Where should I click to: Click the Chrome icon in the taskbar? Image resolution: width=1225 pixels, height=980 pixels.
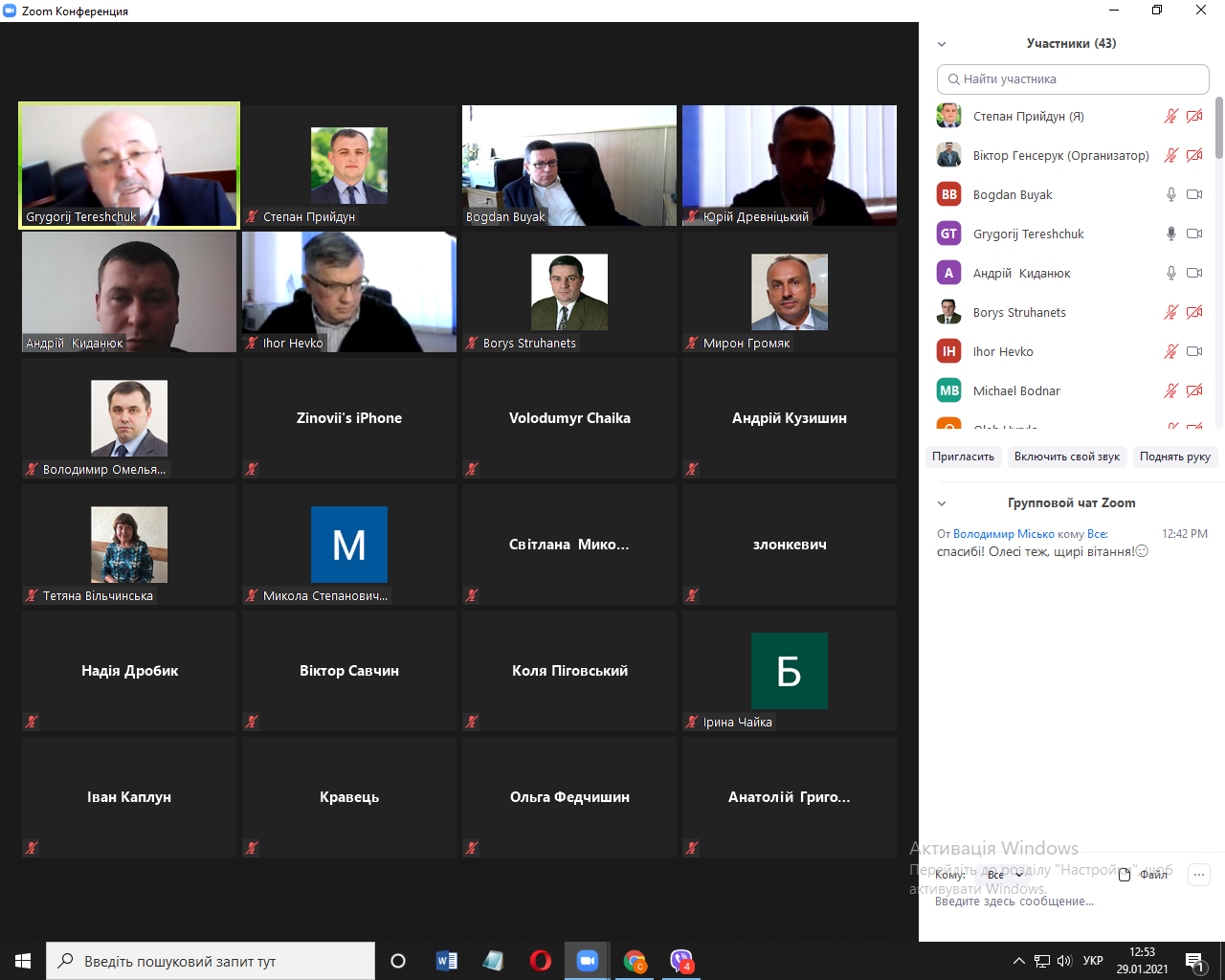(634, 961)
